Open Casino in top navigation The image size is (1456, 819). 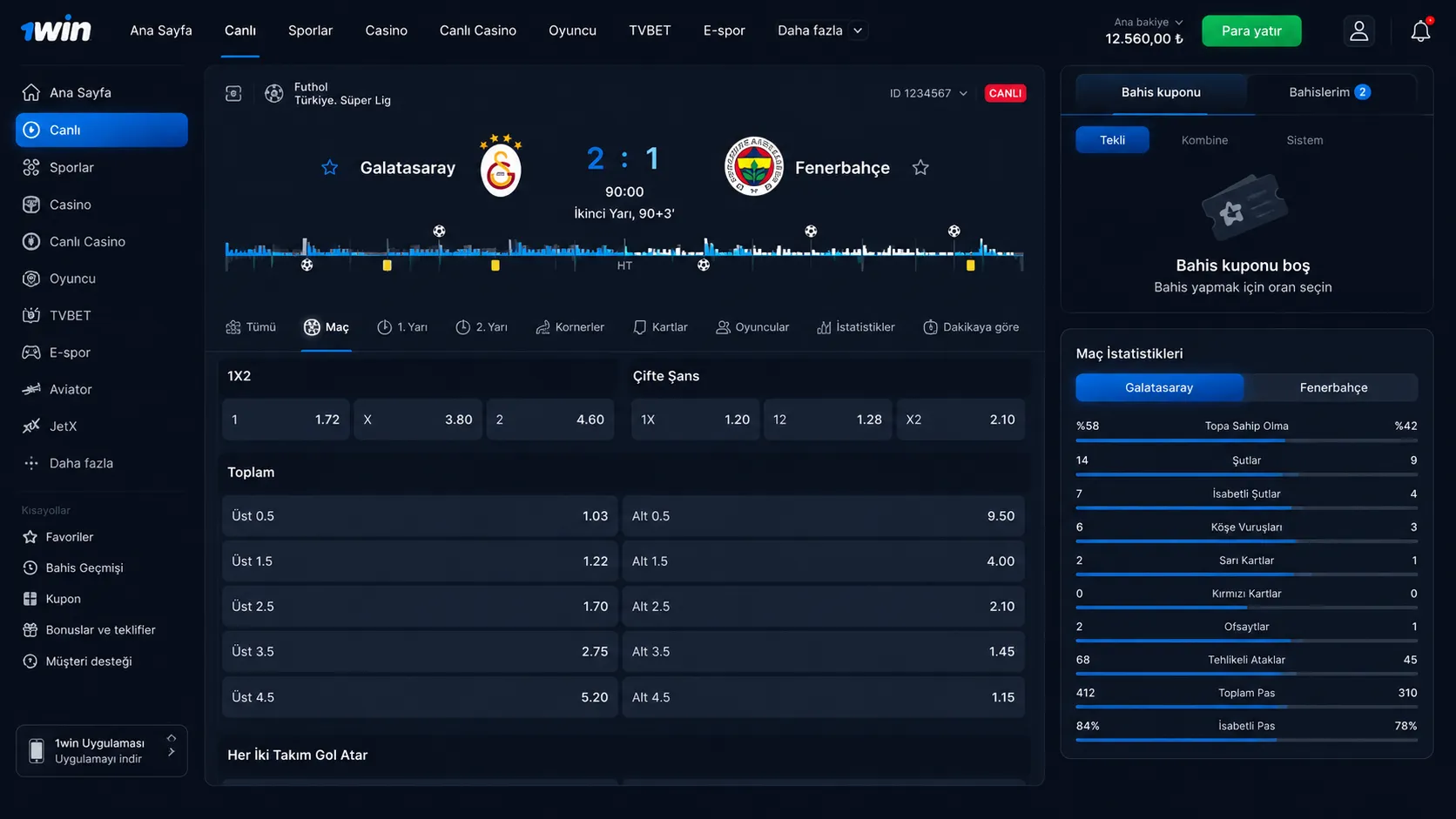[x=386, y=30]
